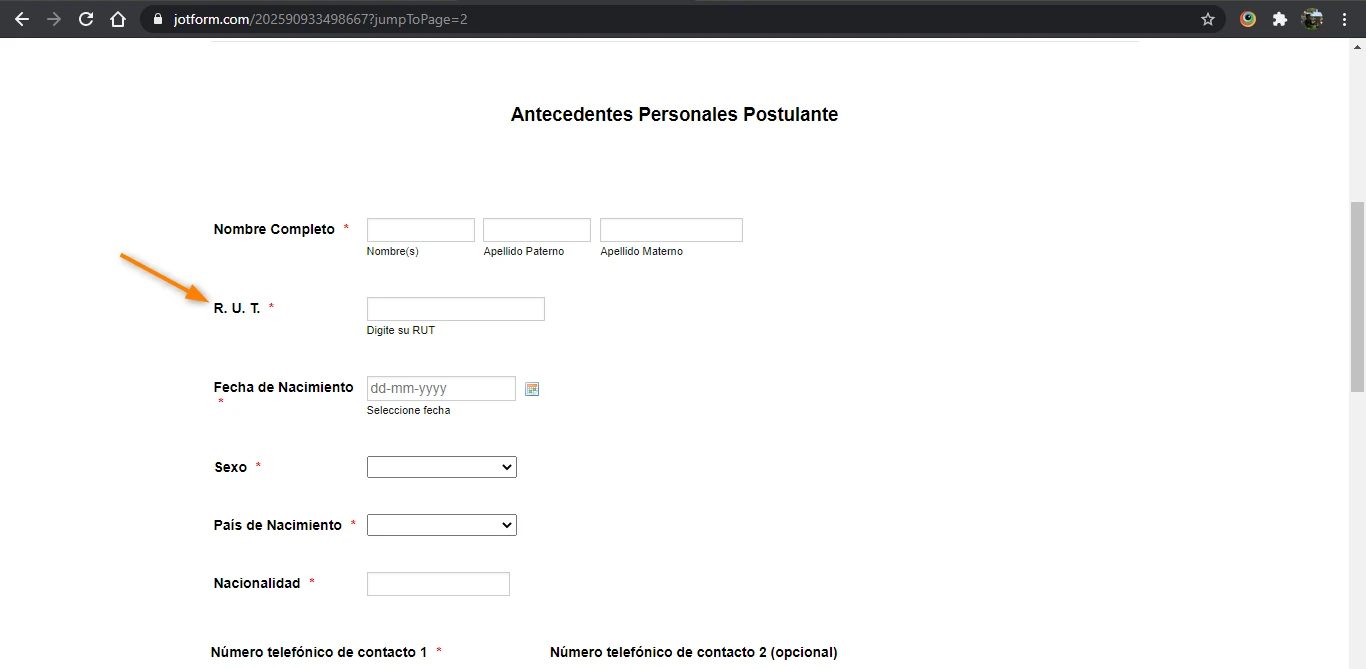Focus the Nombre(s) text field
1366x669 pixels.
coord(420,230)
